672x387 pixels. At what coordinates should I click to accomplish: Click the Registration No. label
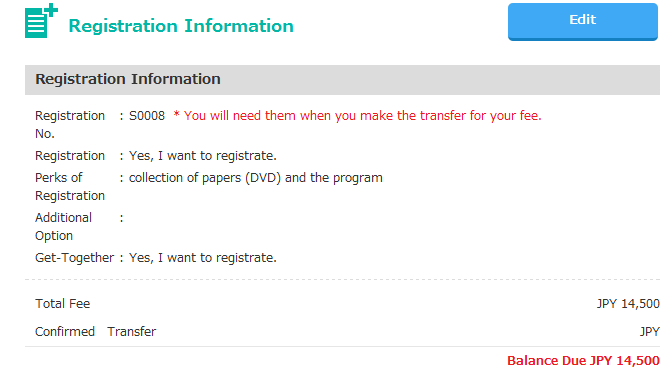coord(70,125)
